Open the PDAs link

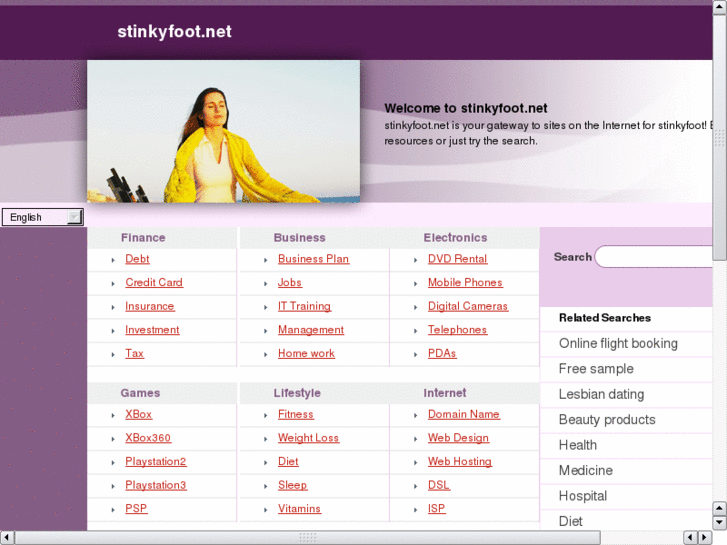(442, 353)
